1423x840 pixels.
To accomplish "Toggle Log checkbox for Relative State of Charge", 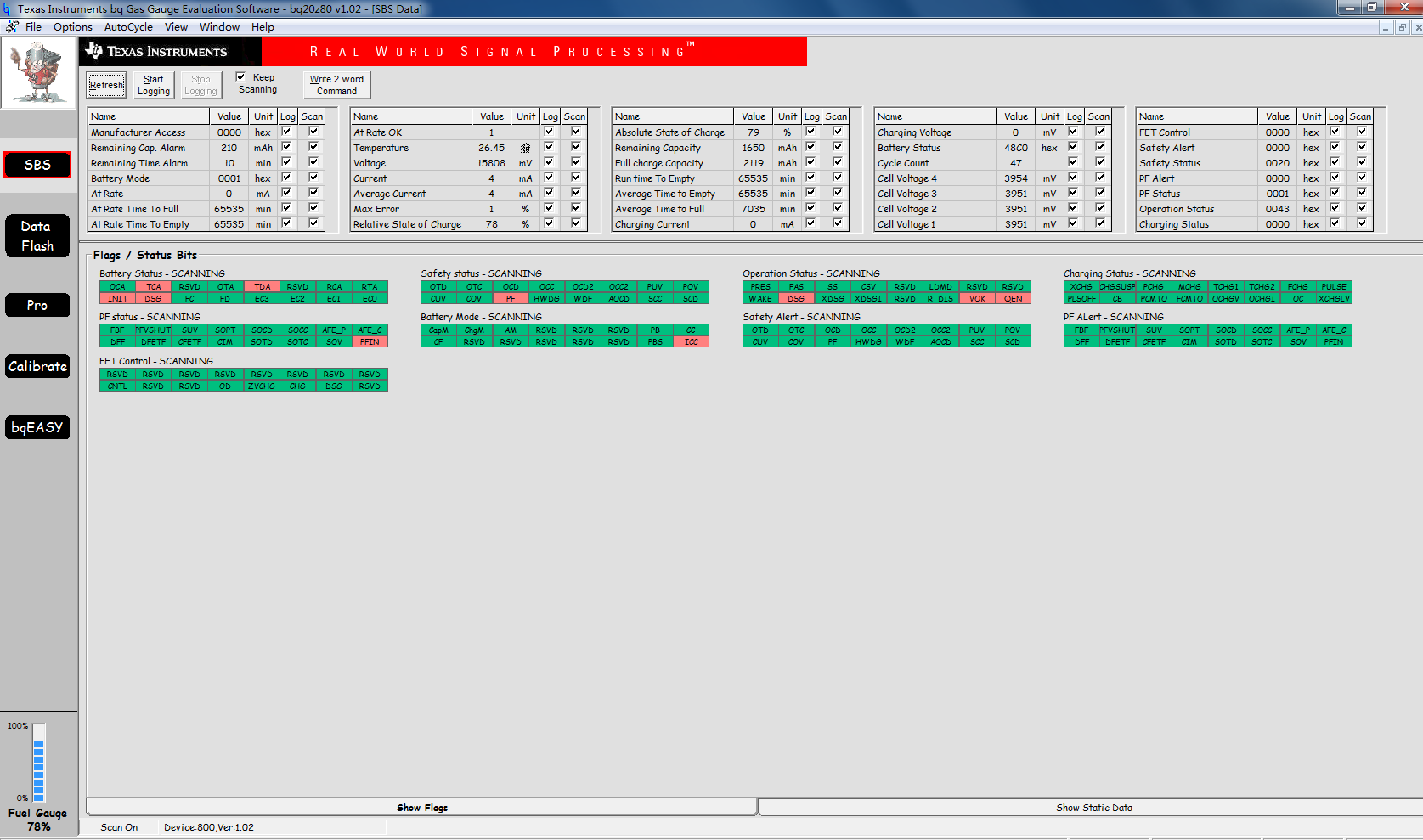I will [549, 223].
